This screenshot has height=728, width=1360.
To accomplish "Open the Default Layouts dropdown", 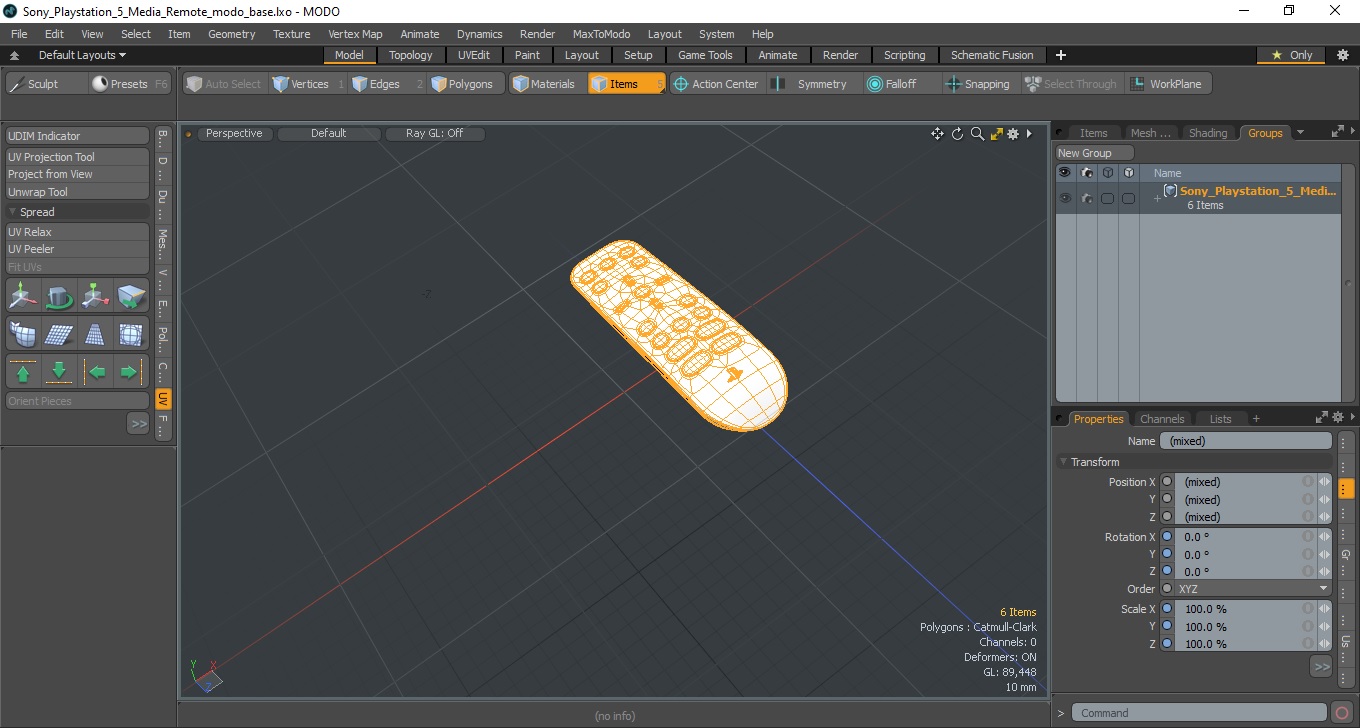I will click(x=82, y=55).
